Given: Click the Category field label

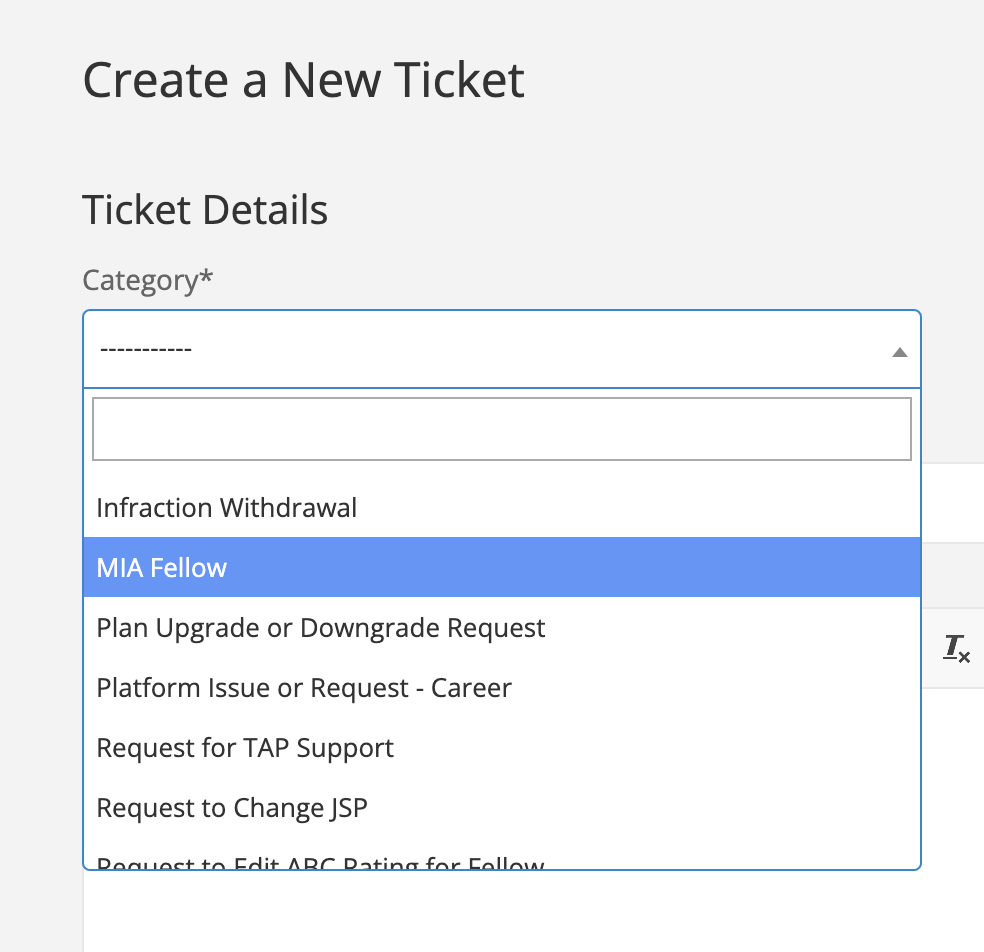Looking at the screenshot, I should coord(140,280).
